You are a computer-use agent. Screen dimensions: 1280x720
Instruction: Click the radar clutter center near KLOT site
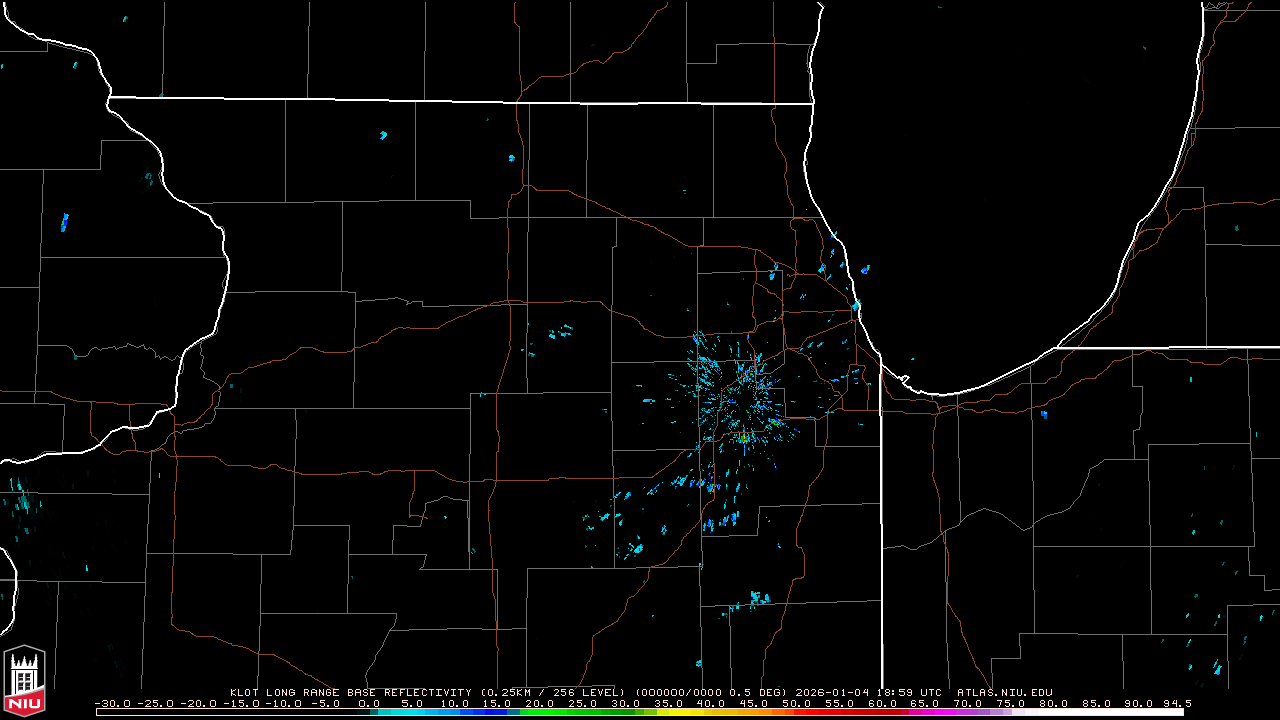point(735,393)
